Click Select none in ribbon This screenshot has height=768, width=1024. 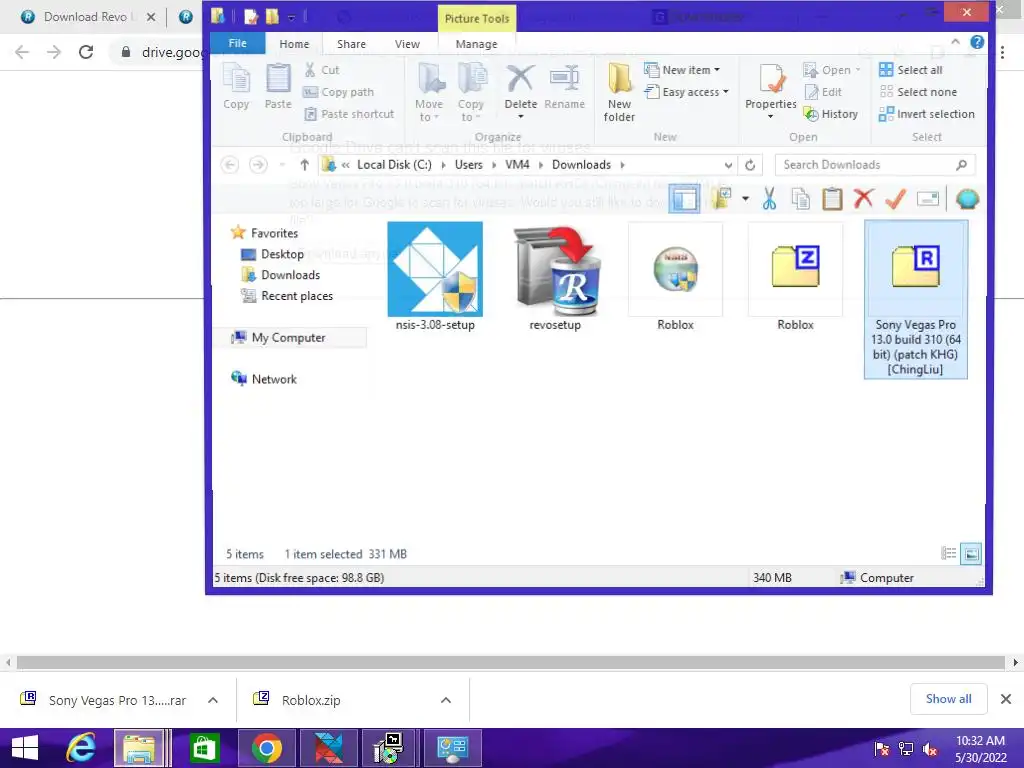[918, 92]
